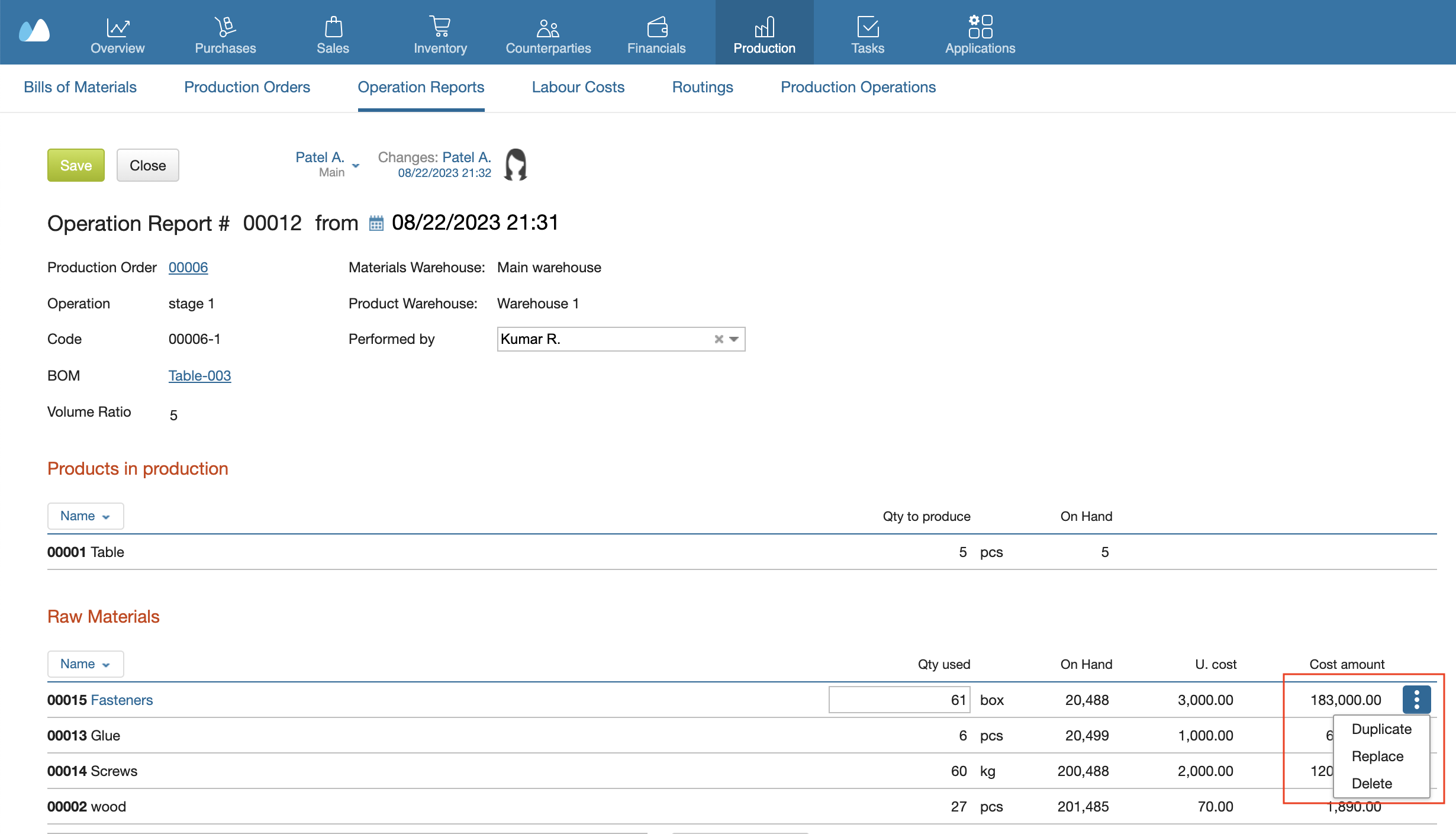Select the Operation Reports tab
Viewport: 1456px width, 834px height.
pyautogui.click(x=421, y=87)
